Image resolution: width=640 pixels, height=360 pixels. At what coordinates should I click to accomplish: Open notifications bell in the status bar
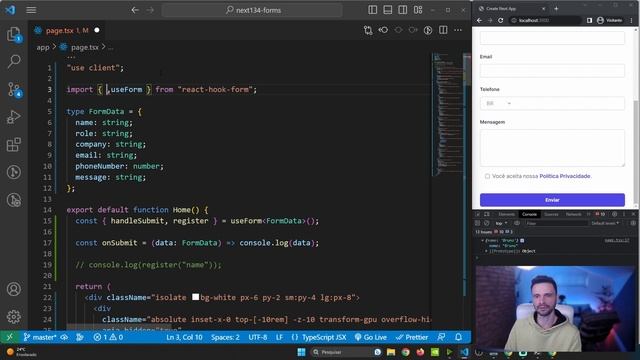(x=458, y=337)
